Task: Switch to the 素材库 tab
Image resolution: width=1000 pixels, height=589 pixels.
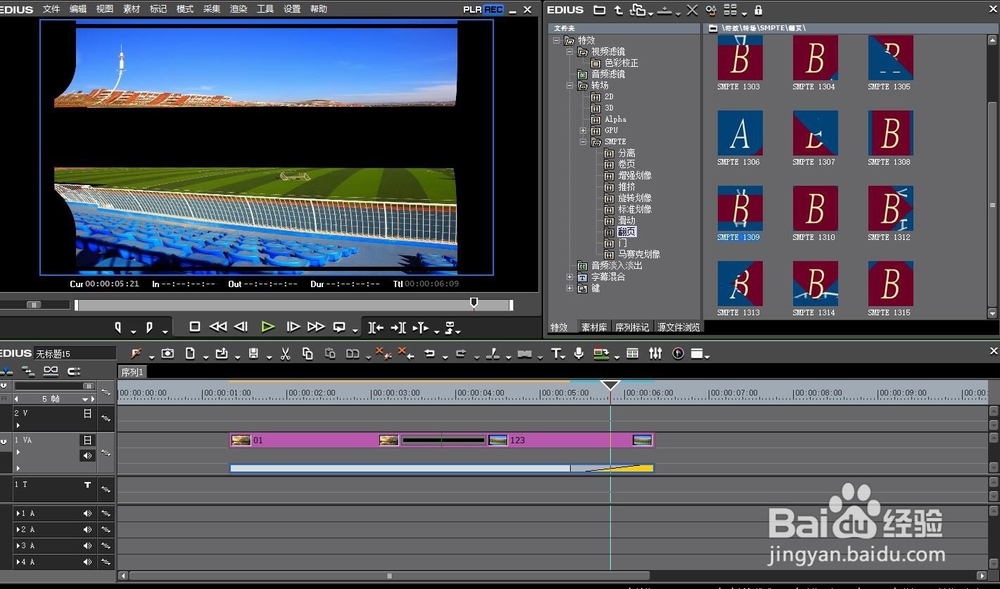Action: click(x=593, y=327)
